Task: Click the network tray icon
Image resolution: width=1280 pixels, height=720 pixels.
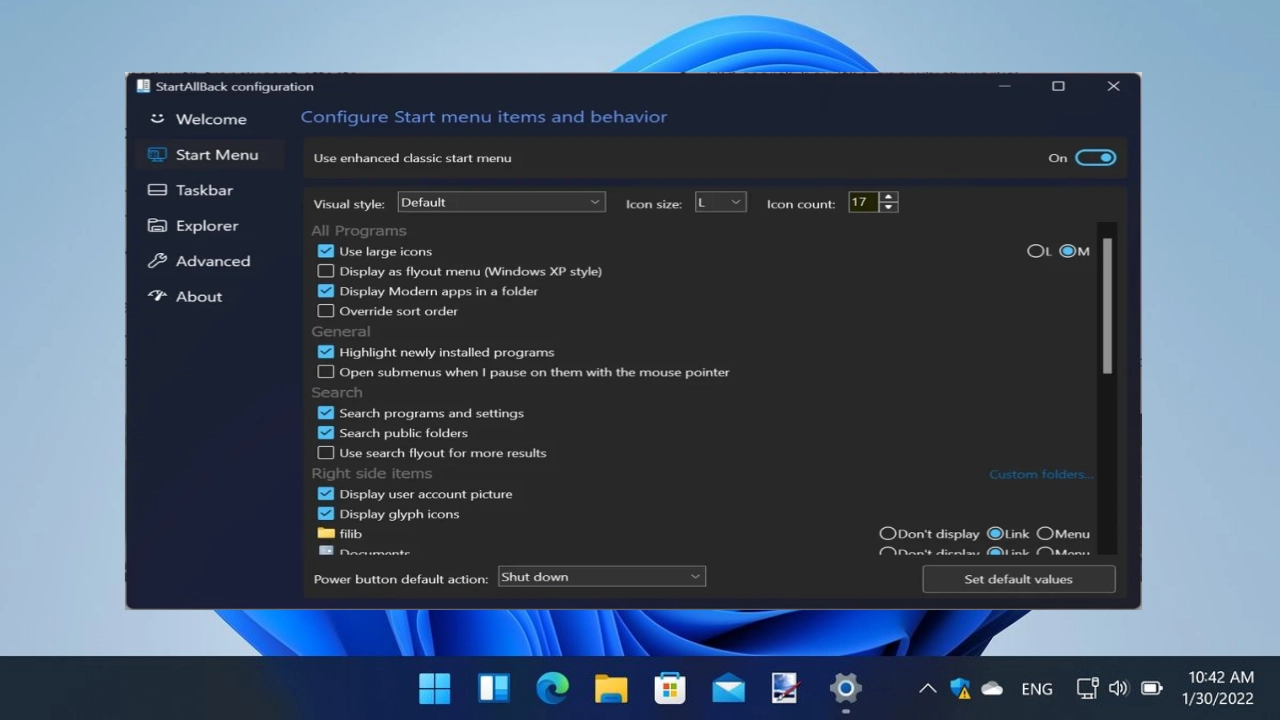Action: (1087, 688)
